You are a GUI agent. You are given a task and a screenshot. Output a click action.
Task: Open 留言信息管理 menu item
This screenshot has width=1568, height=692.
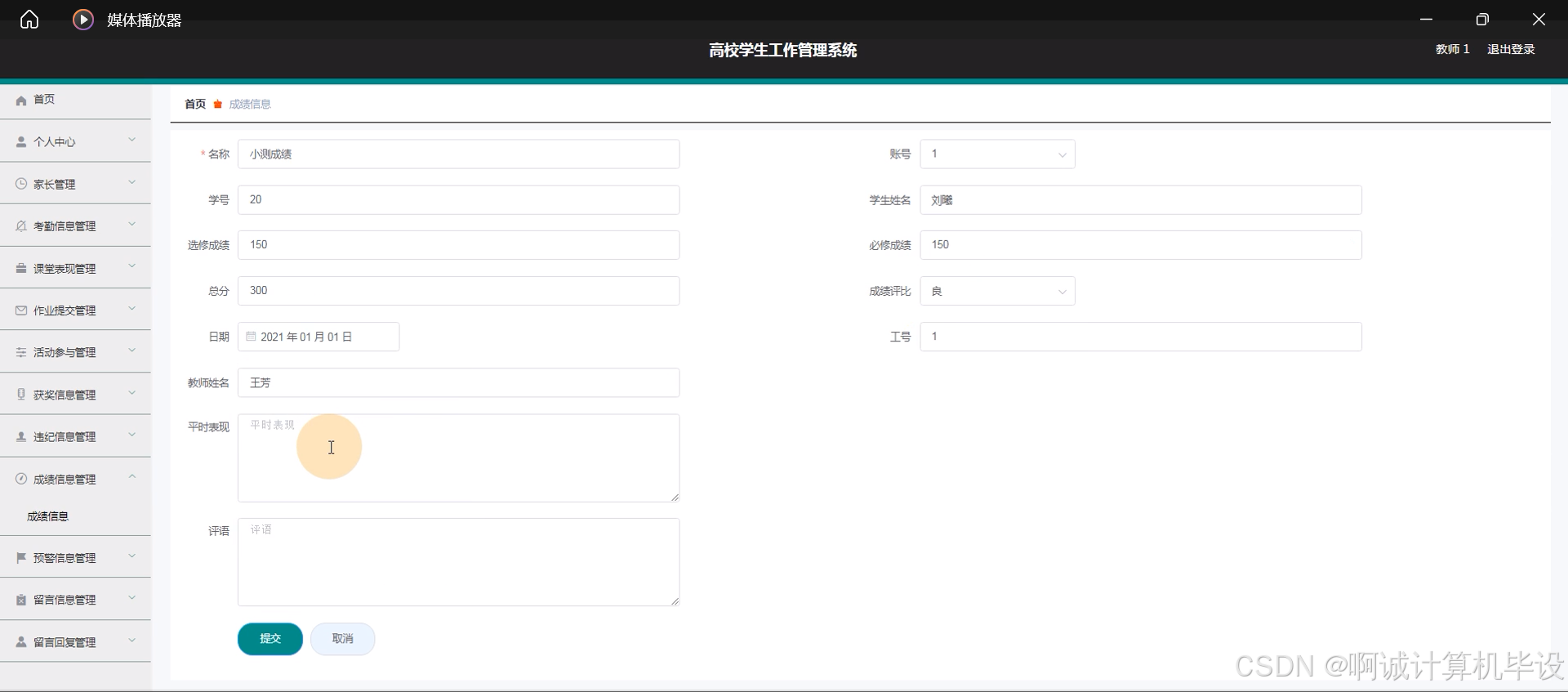75,600
